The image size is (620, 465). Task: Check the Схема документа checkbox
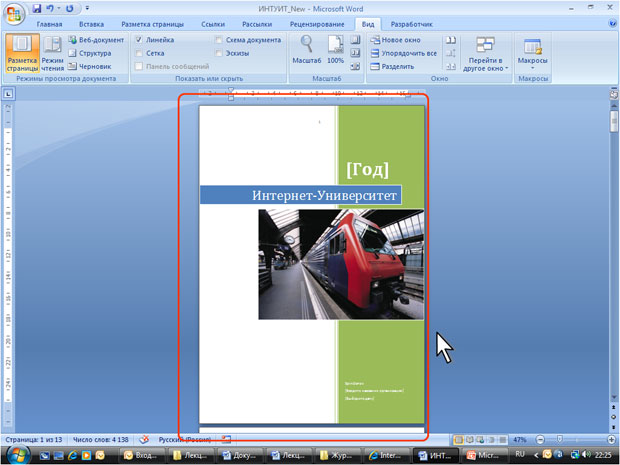click(218, 40)
